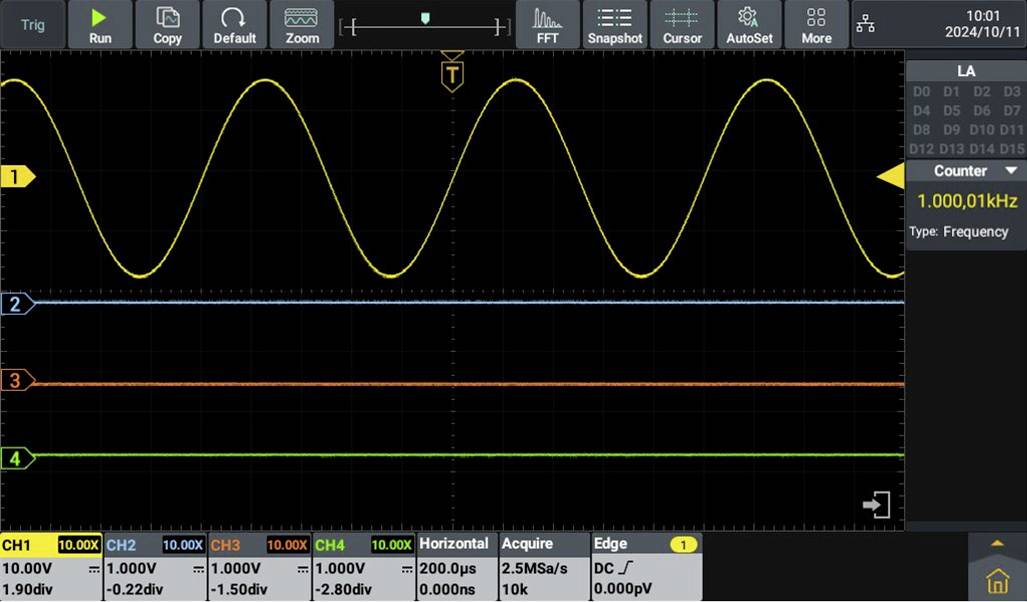Open the Horizontal settings menu
1027x602 pixels.
[x=456, y=543]
